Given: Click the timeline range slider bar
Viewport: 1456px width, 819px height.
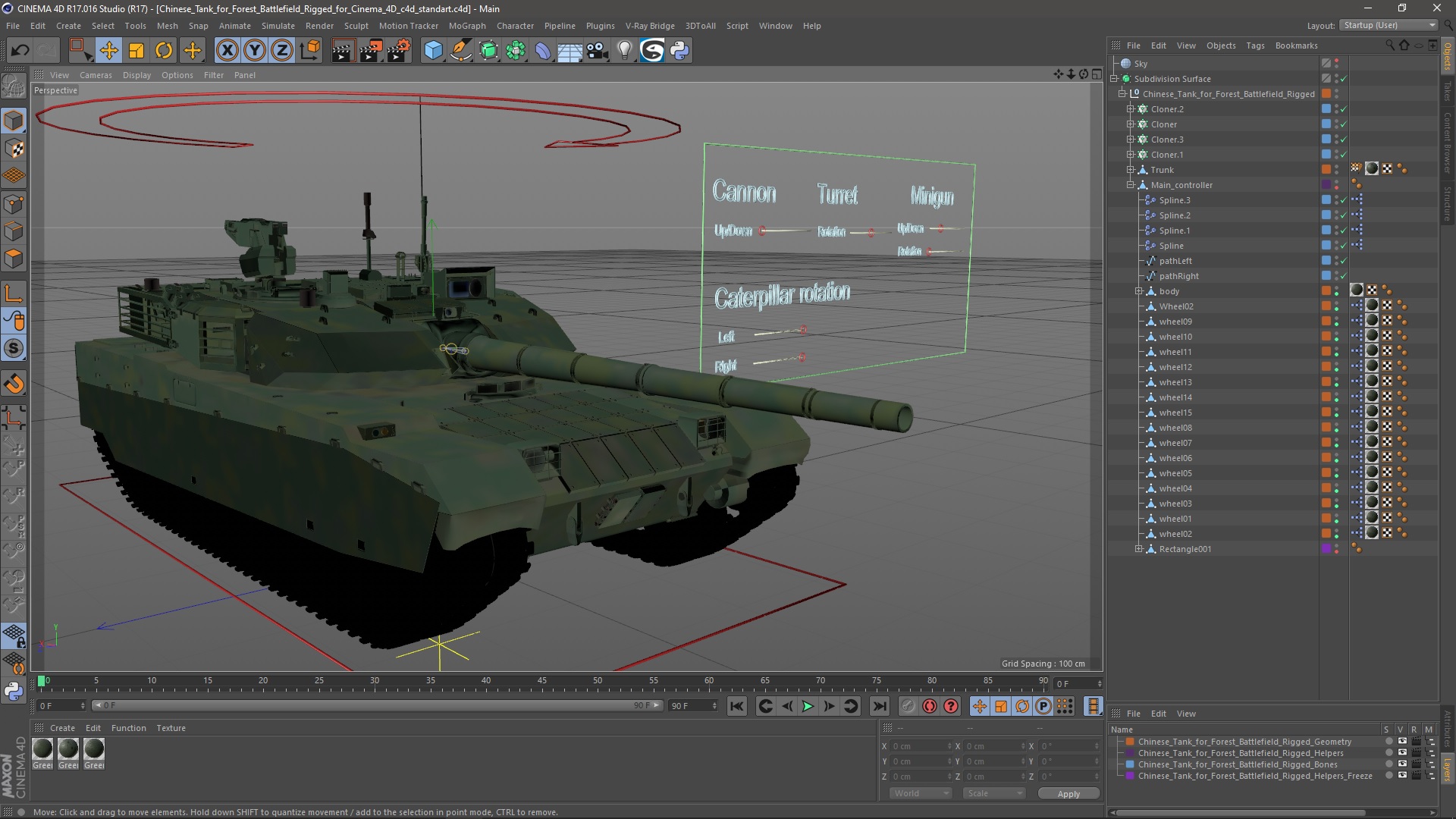Looking at the screenshot, I should tap(376, 706).
